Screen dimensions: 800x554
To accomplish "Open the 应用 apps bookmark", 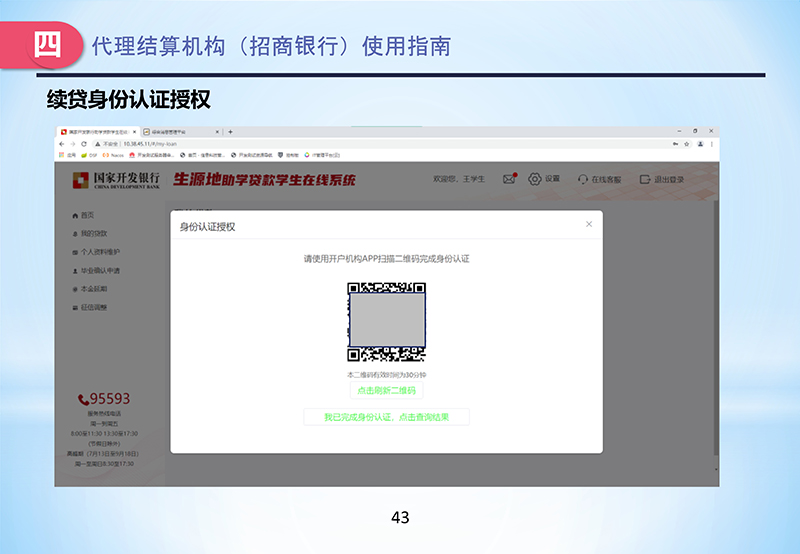I will pos(67,155).
